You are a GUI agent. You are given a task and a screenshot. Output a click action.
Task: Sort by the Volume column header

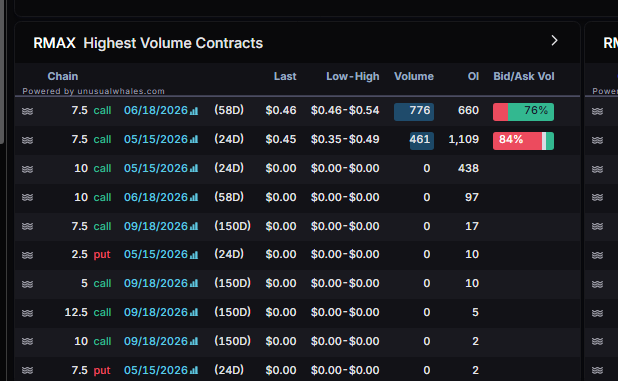pos(414,76)
